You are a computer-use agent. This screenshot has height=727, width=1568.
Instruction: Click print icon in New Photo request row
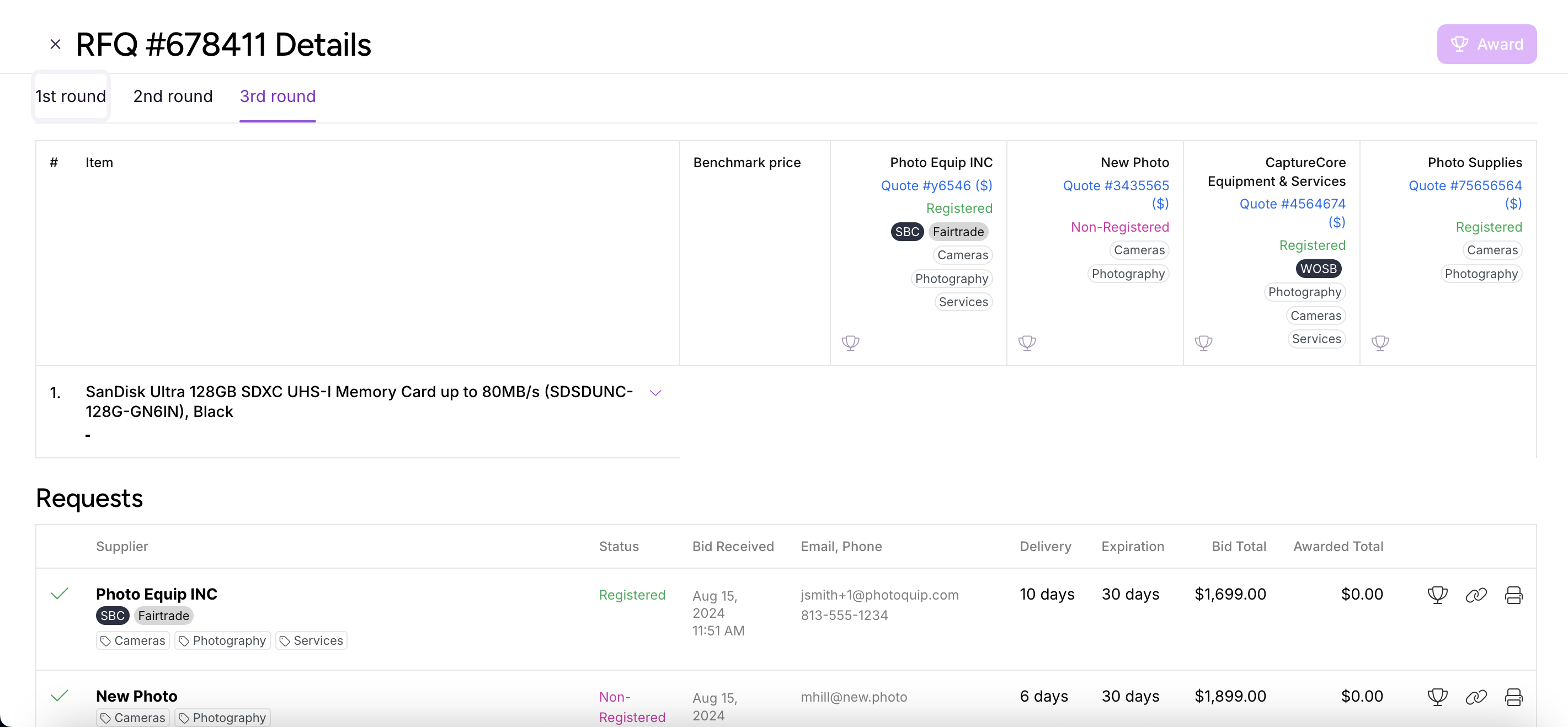point(1513,697)
